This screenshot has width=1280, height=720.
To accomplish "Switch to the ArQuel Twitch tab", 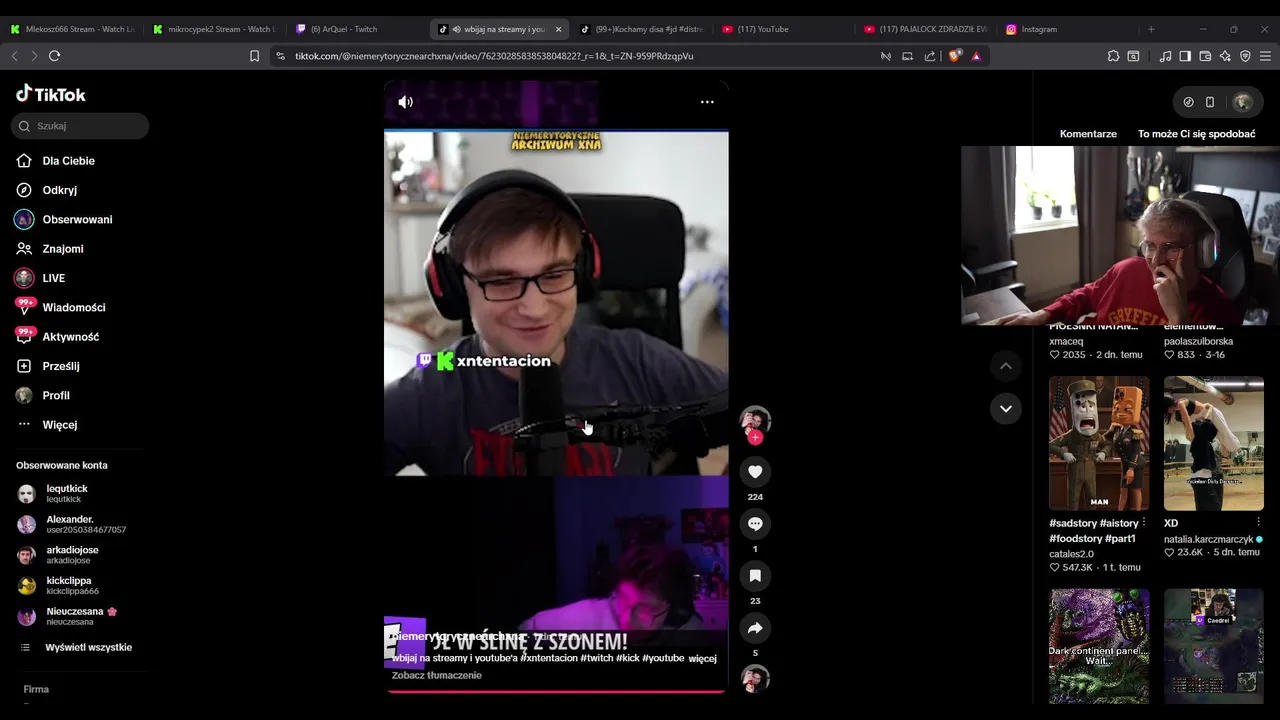I will pyautogui.click(x=356, y=29).
